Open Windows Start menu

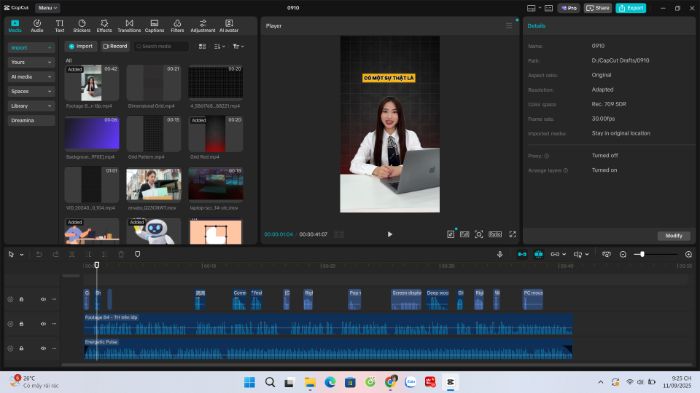tap(250, 382)
